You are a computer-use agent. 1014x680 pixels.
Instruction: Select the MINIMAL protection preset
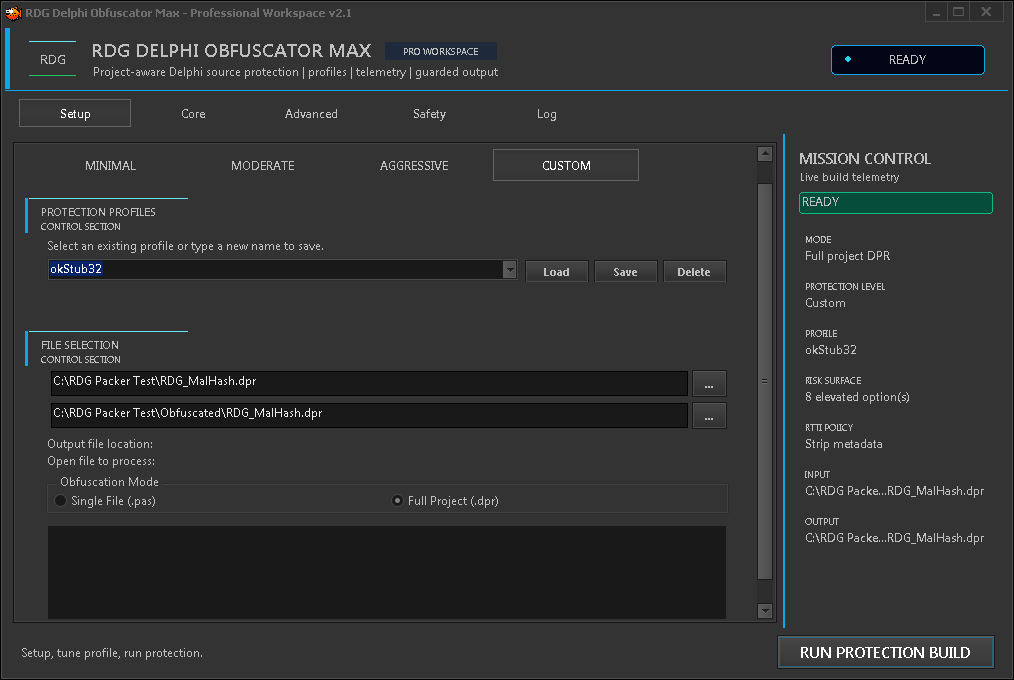click(x=111, y=165)
